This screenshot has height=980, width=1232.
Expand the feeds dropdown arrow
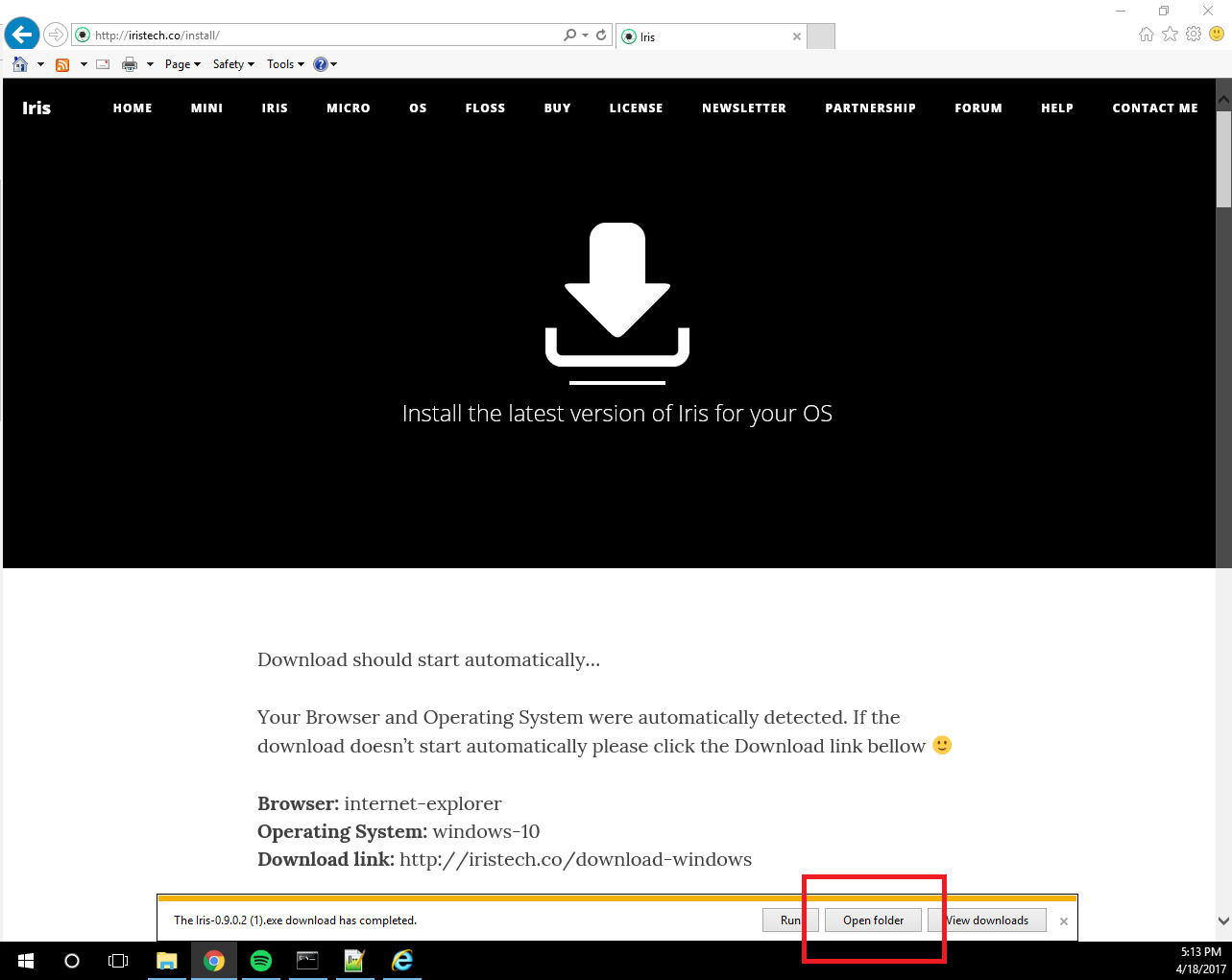point(84,64)
